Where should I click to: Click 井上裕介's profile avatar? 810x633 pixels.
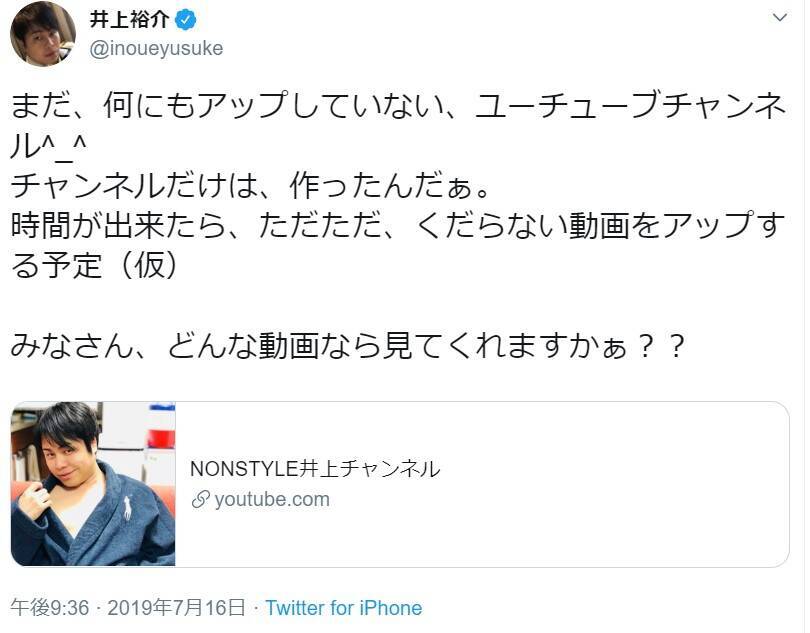pyautogui.click(x=43, y=35)
